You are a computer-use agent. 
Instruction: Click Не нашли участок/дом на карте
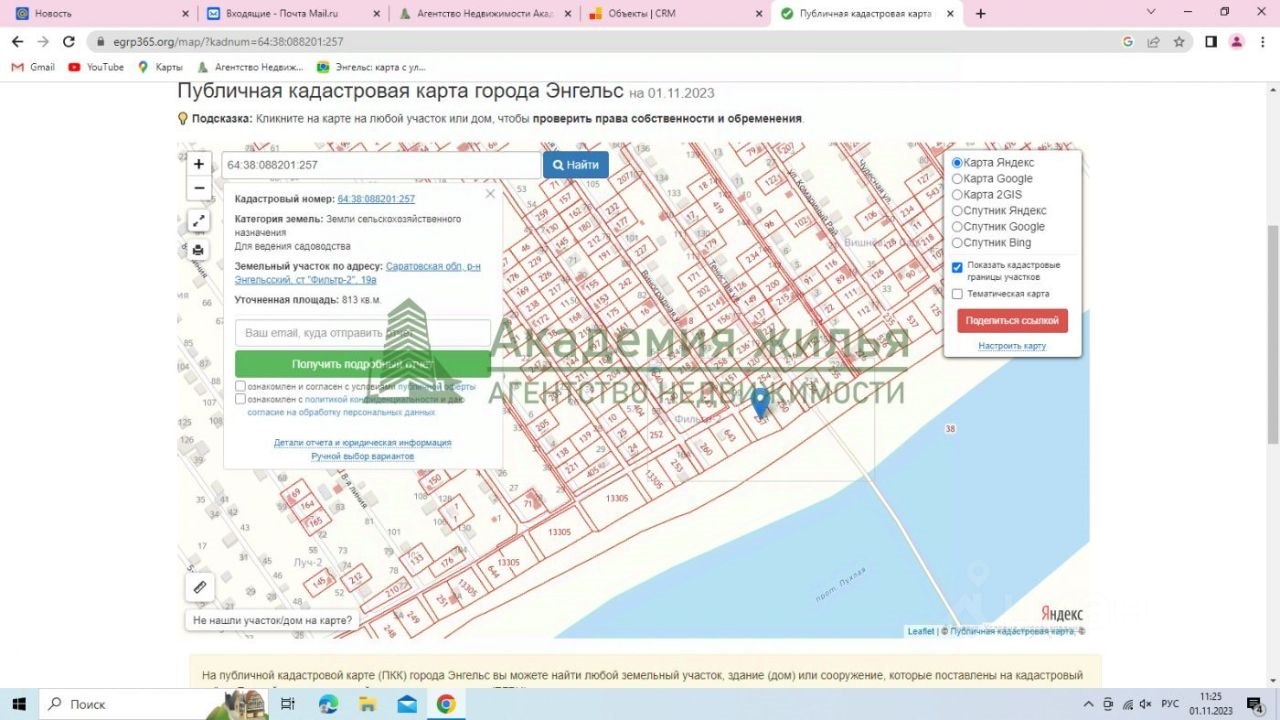[x=272, y=620]
